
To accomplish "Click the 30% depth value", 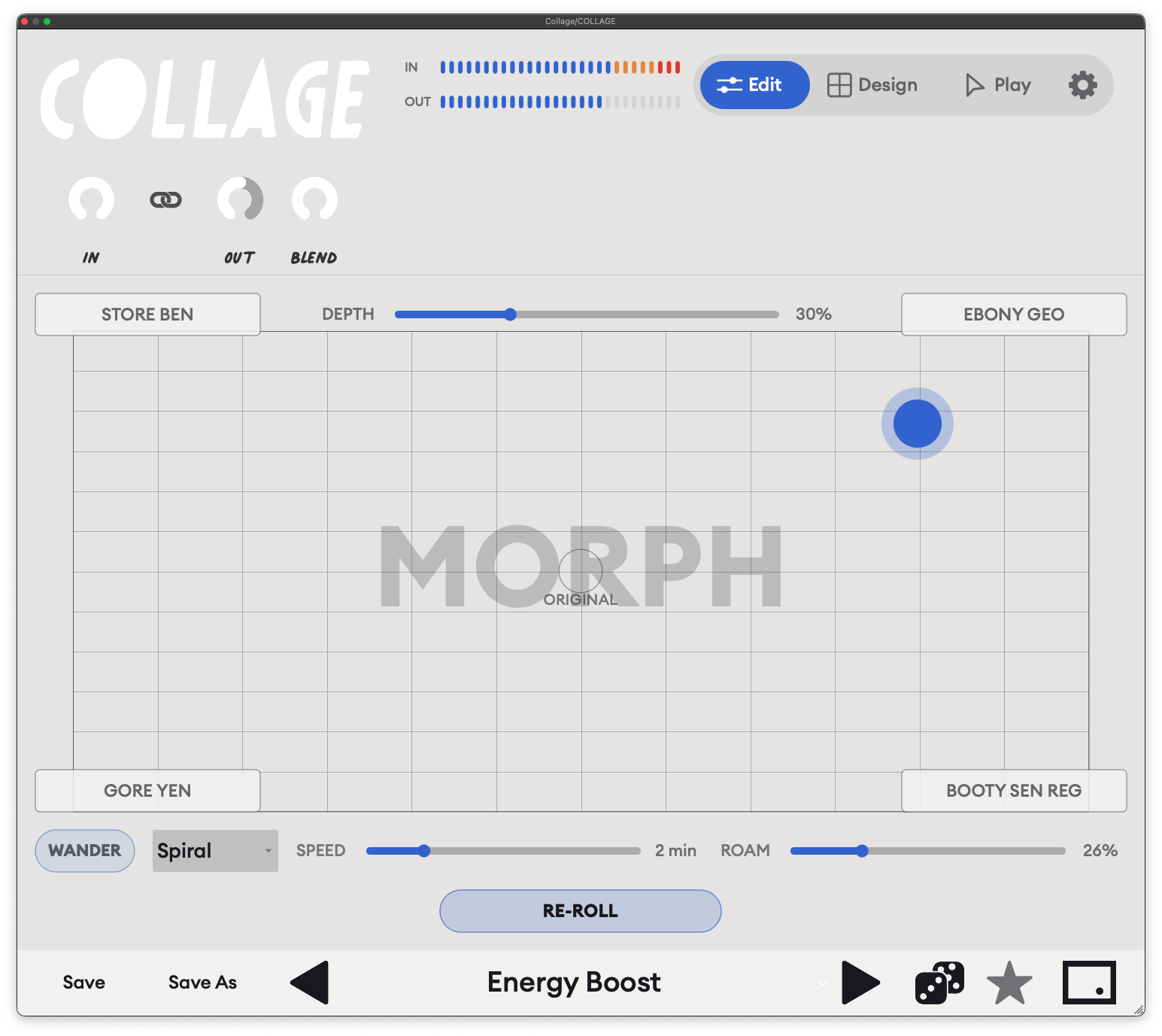I will coord(814,314).
